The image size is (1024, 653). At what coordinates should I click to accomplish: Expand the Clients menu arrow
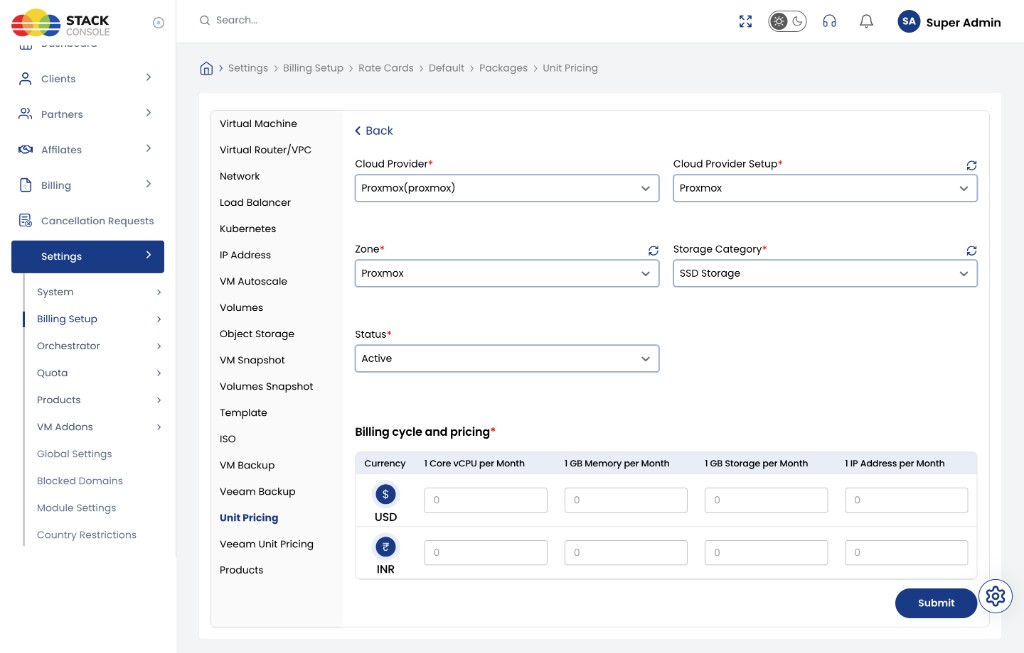pos(148,78)
